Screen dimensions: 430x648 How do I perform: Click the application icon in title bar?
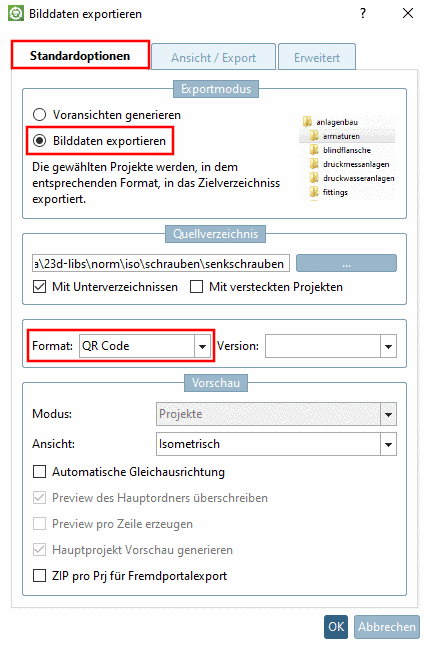click(16, 13)
